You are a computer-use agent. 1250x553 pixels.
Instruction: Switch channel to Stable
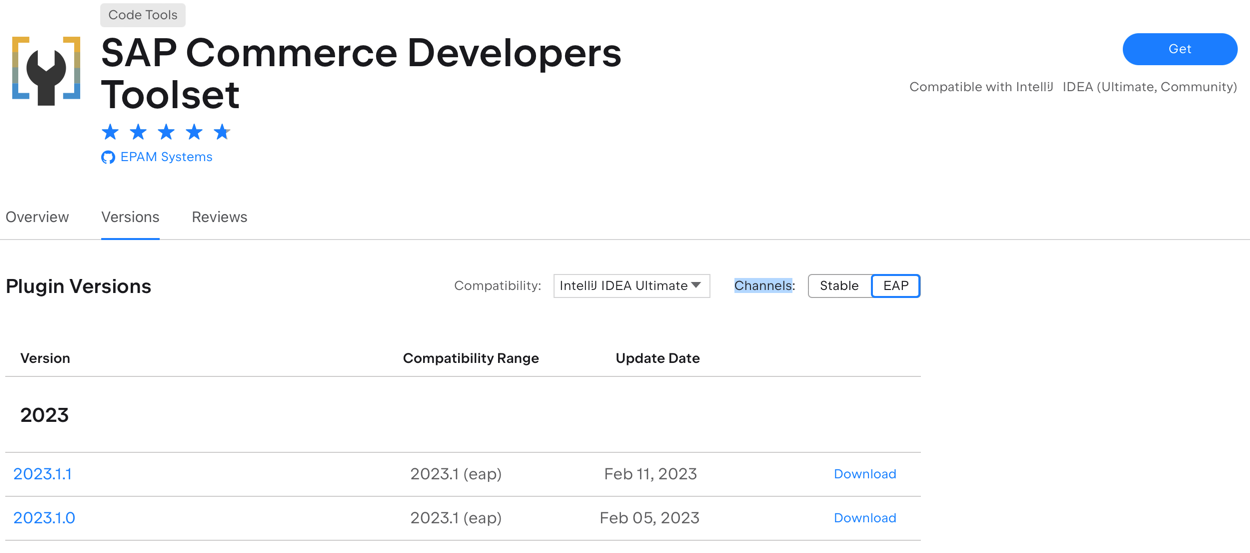coord(839,286)
